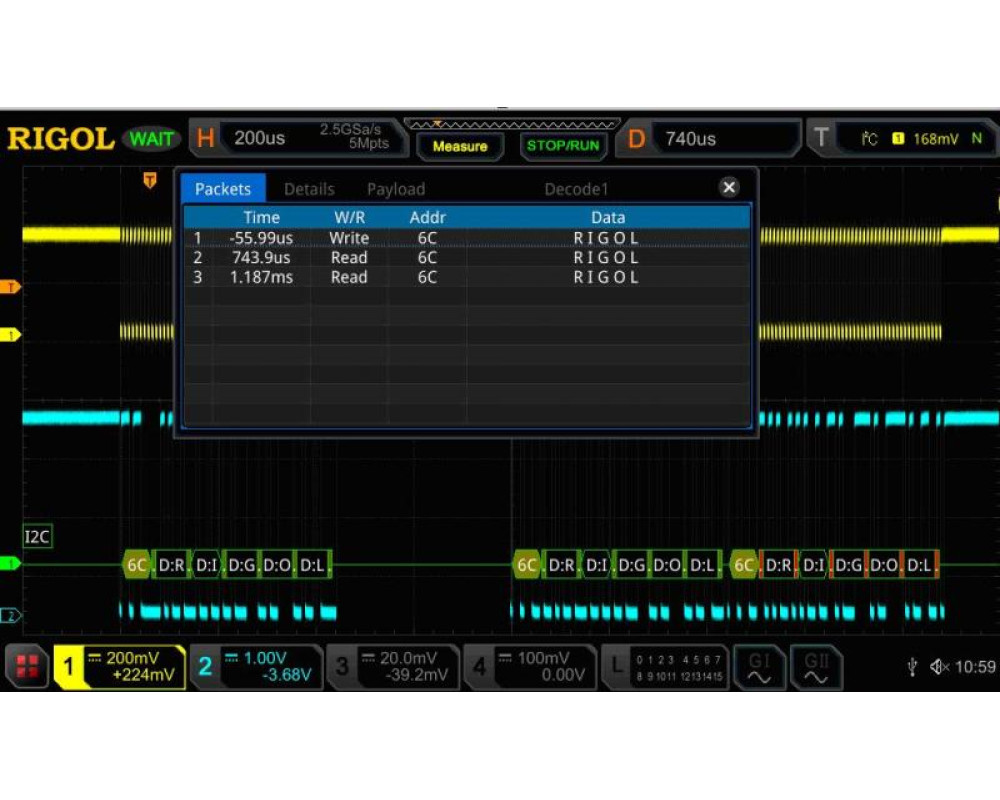
Task: Click the clock showing 10:59
Action: (x=975, y=667)
